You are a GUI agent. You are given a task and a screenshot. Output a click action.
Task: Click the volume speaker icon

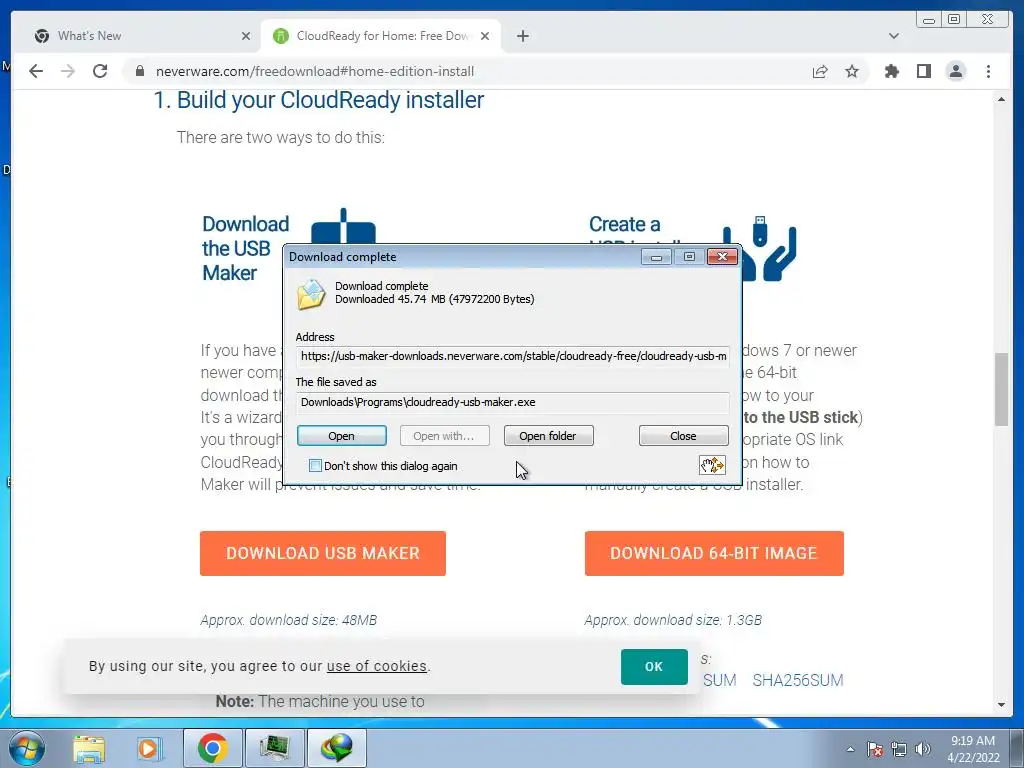[x=922, y=749]
